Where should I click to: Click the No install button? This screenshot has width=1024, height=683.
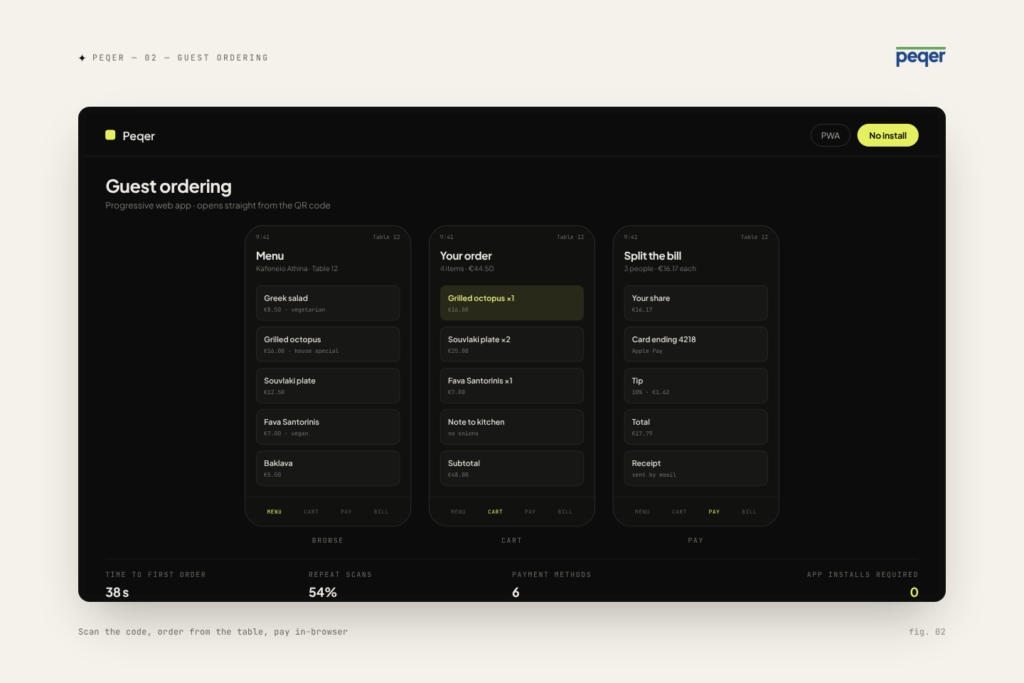point(888,135)
